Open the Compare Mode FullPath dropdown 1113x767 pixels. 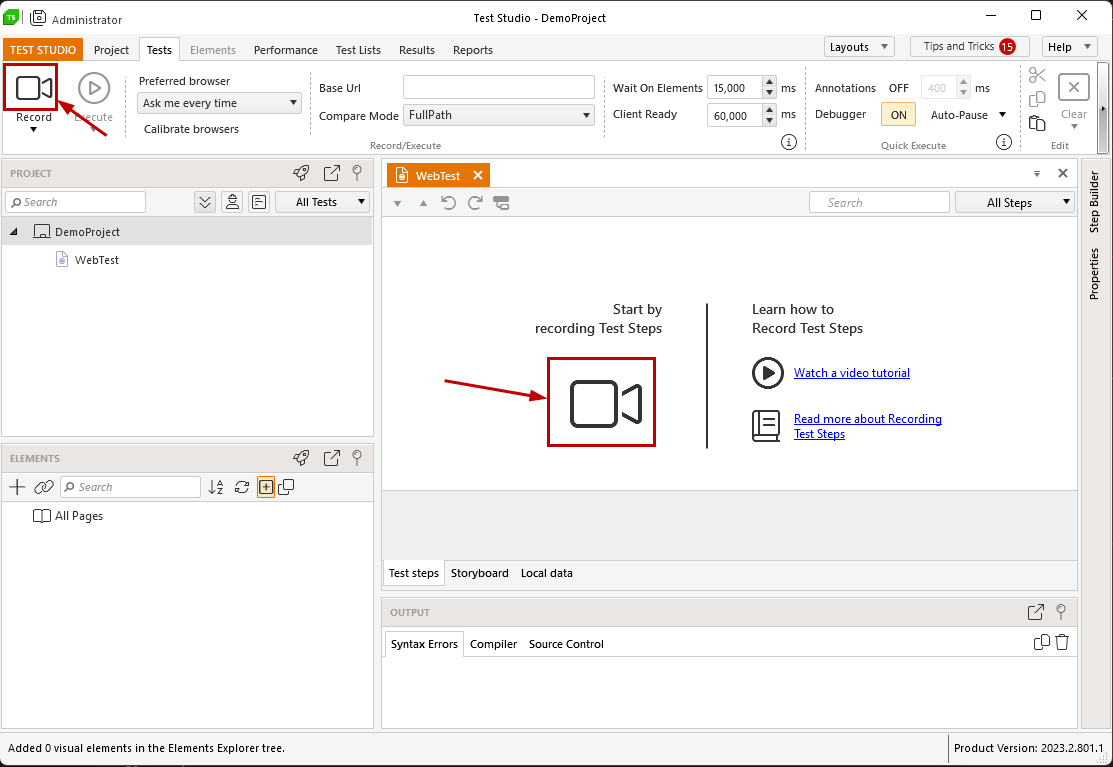coord(499,115)
